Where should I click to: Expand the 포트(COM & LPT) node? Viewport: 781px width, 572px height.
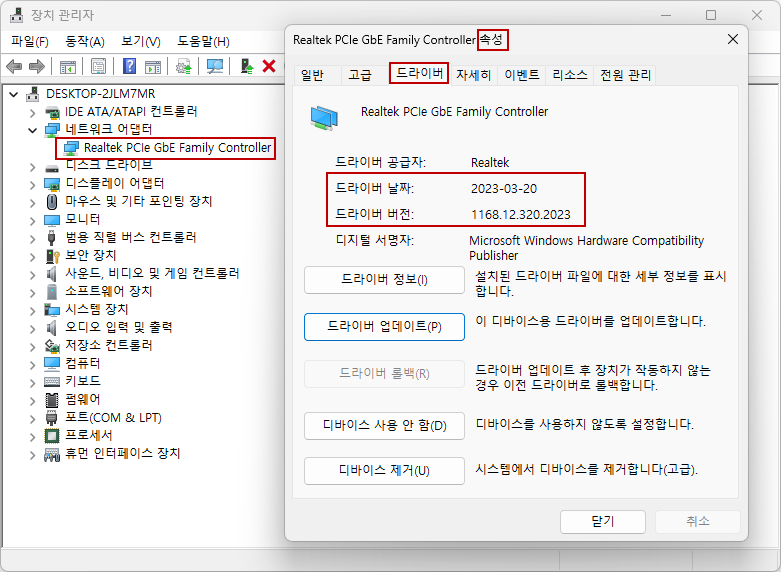(32, 418)
